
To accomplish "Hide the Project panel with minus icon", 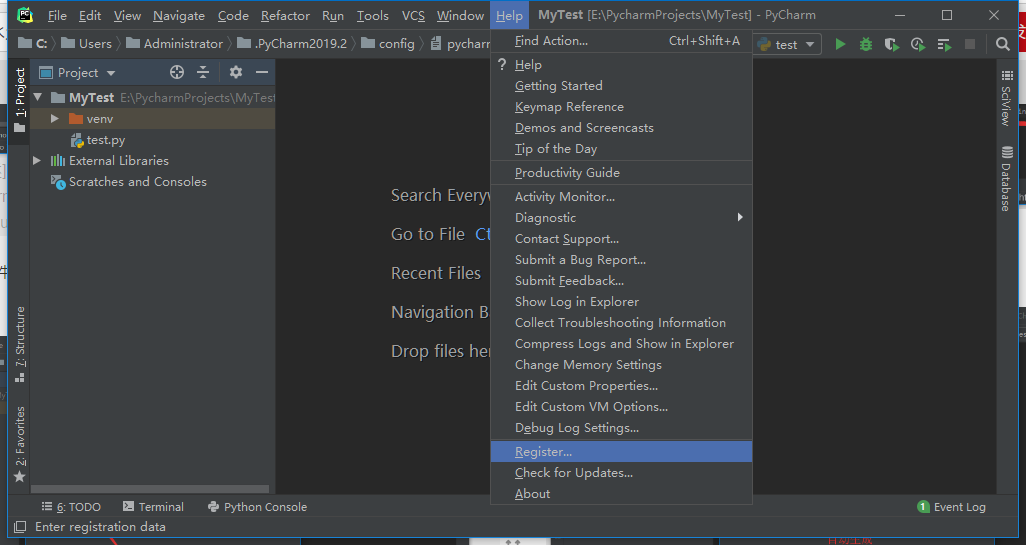I will tap(262, 72).
